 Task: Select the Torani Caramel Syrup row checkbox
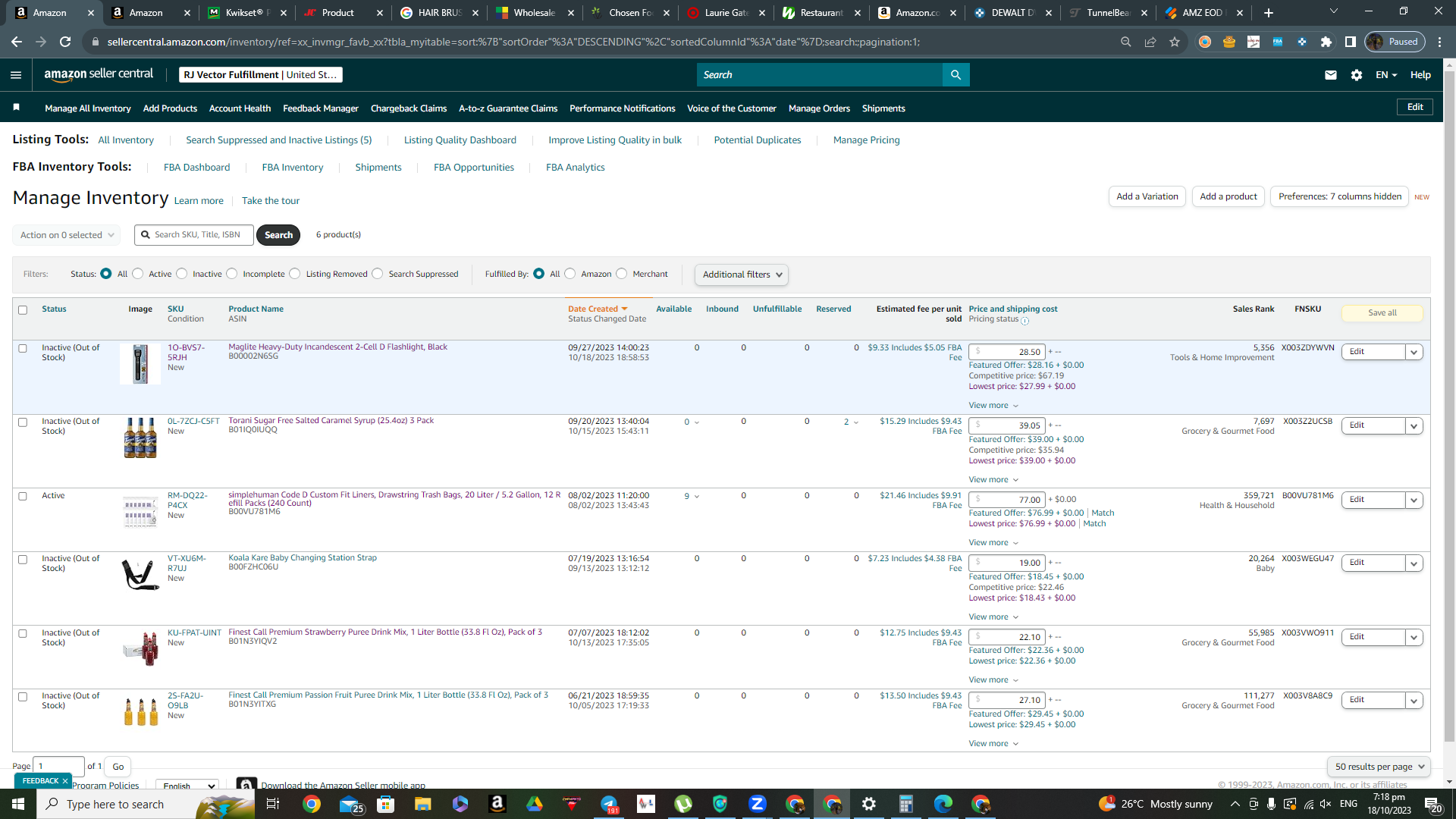tap(23, 422)
